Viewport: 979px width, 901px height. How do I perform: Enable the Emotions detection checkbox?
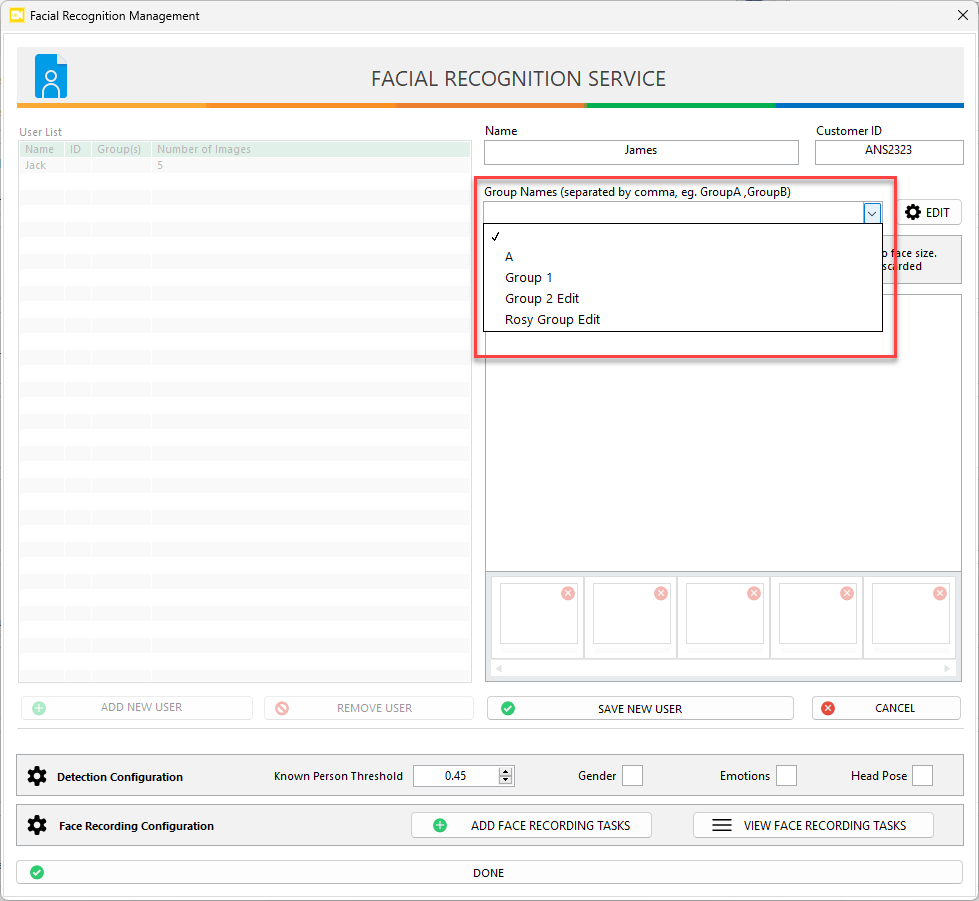(786, 776)
